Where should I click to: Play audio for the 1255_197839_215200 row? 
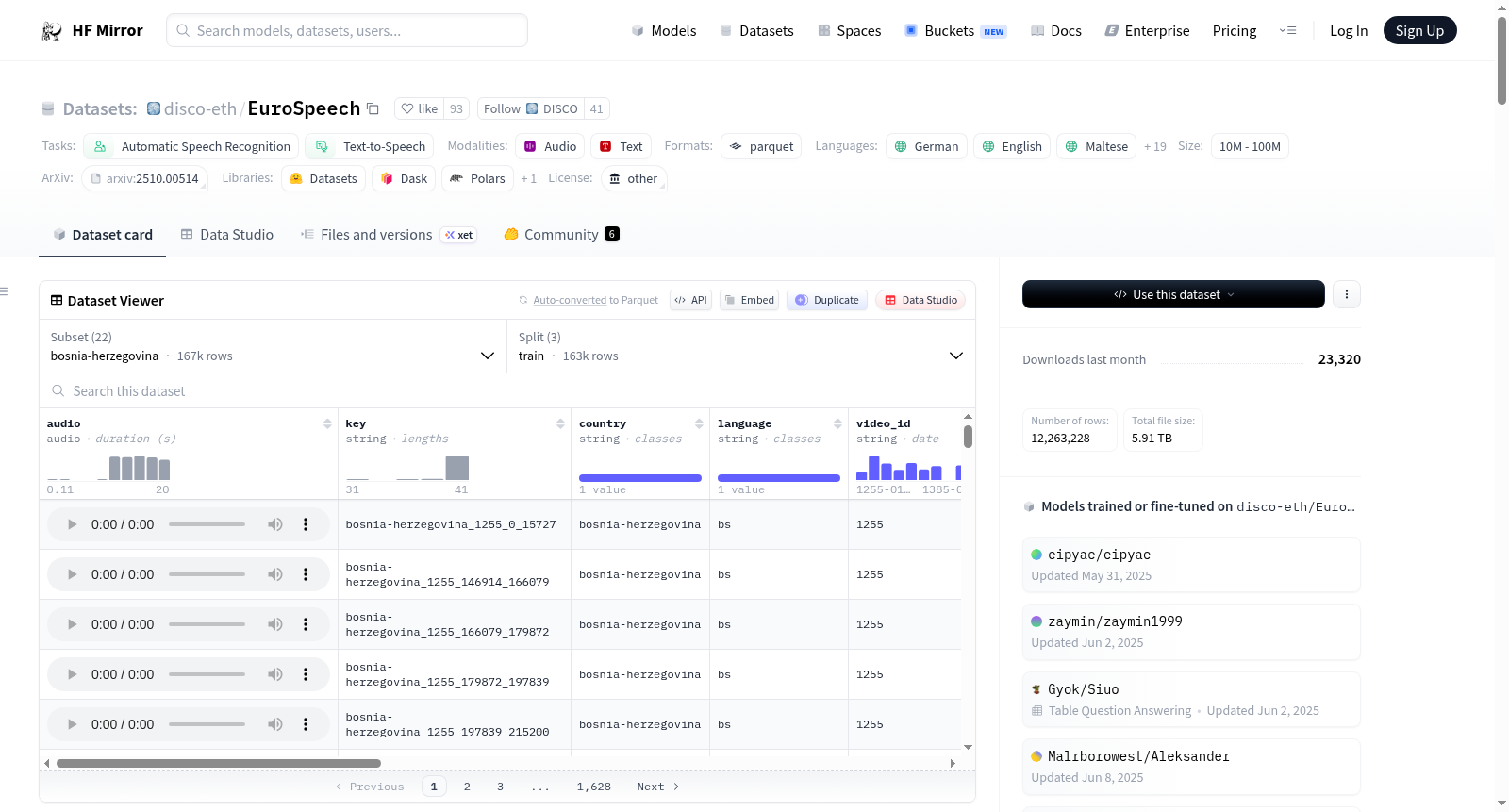click(x=73, y=724)
